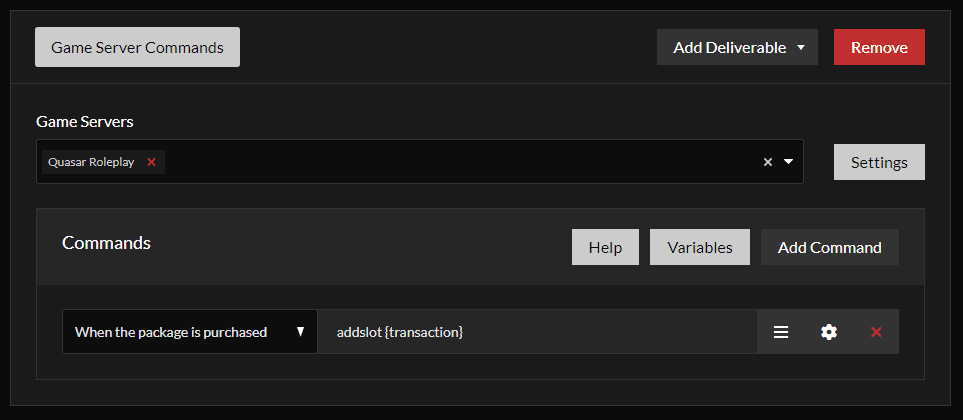Edit the addslot {transaction} command field
This screenshot has height=420, width=963.
click(536, 332)
